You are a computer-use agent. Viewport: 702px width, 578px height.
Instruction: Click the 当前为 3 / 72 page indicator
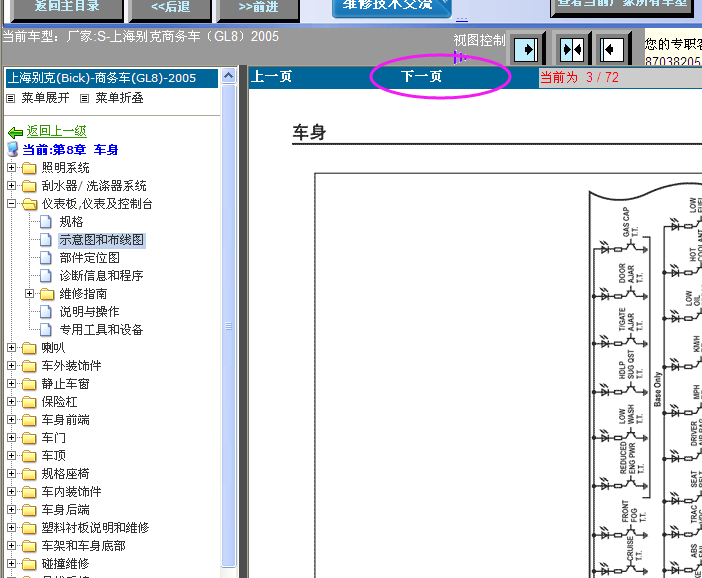coord(579,77)
